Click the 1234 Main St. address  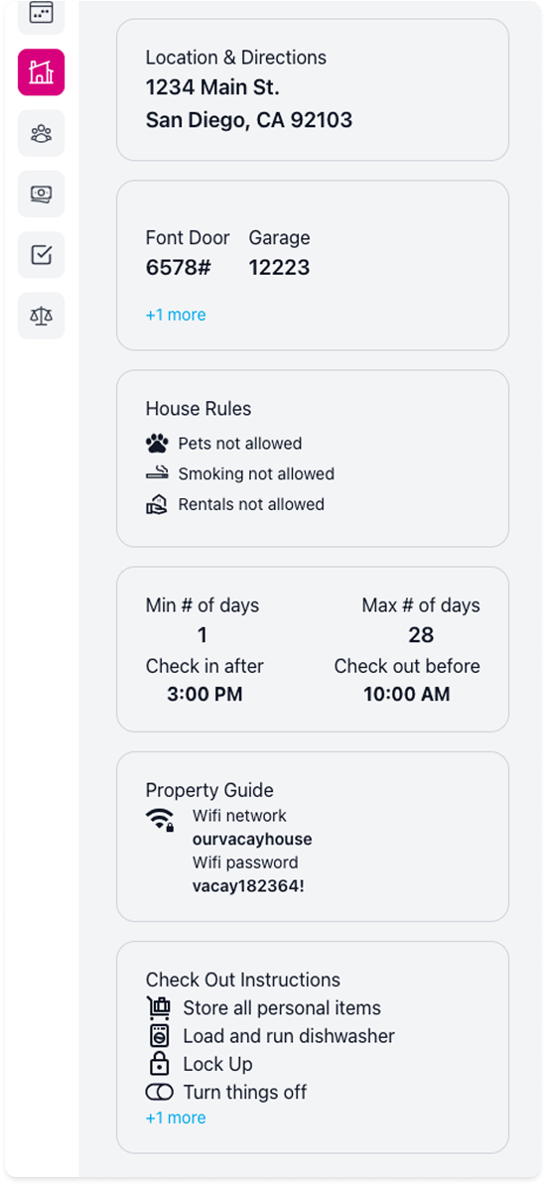click(213, 88)
